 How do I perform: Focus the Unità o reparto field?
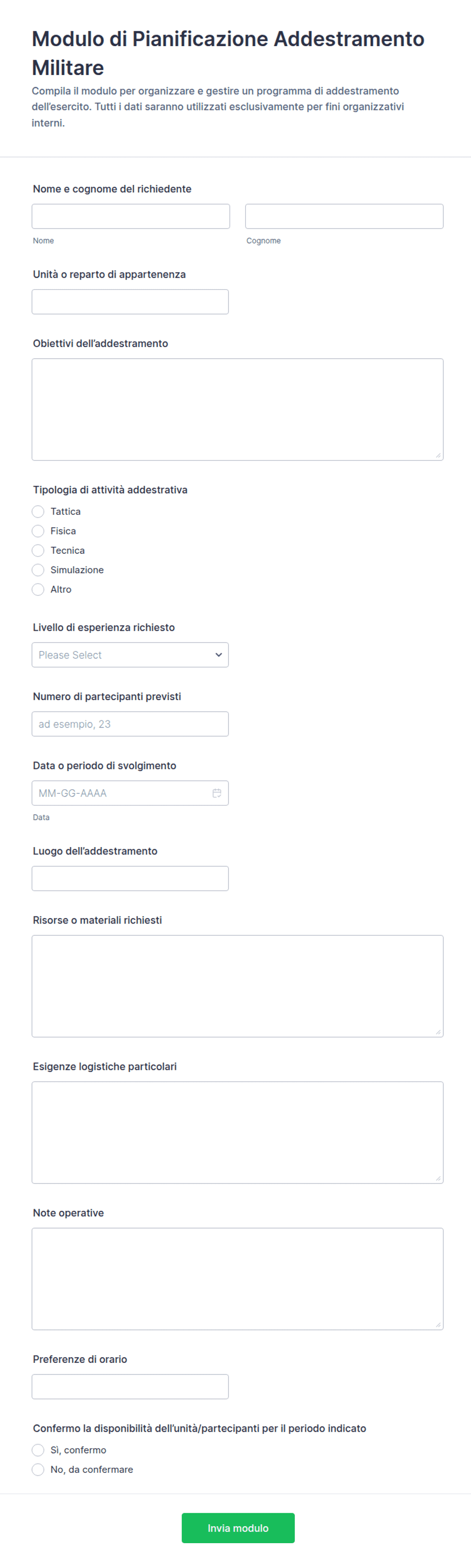130,302
